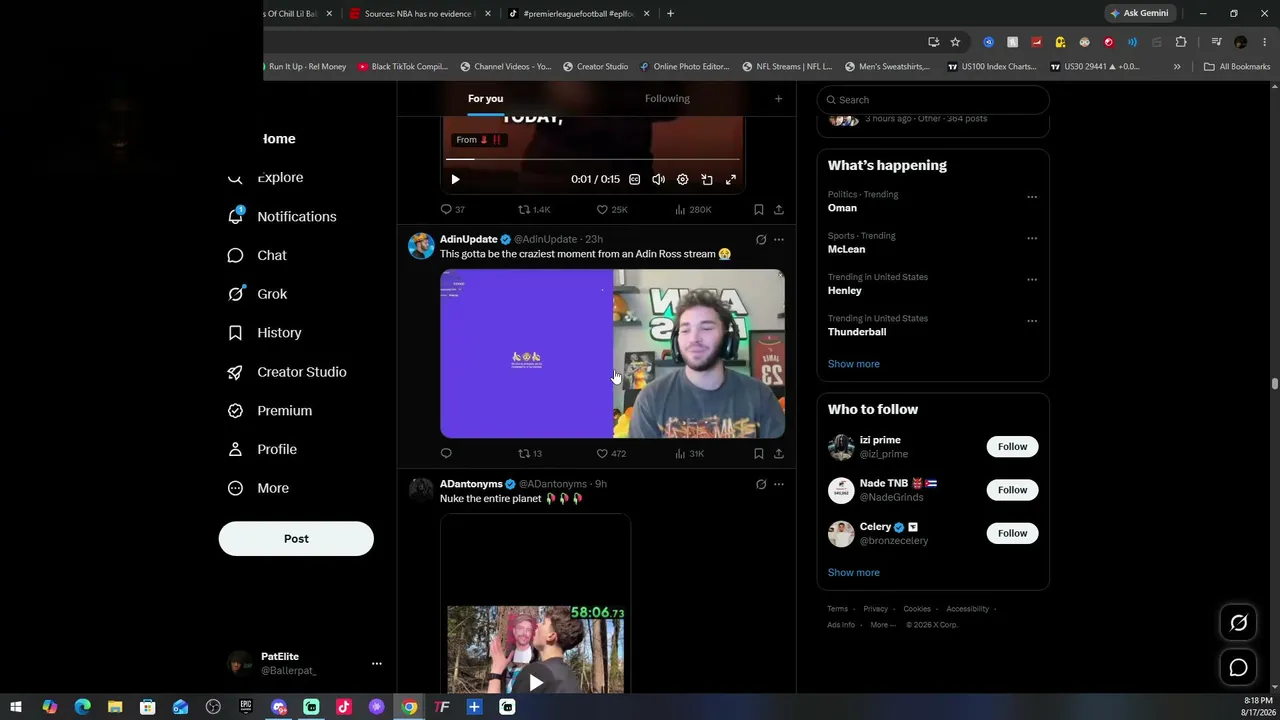View analytics of the AdinUpdate post
The height and width of the screenshot is (720, 1280).
pyautogui.click(x=689, y=453)
